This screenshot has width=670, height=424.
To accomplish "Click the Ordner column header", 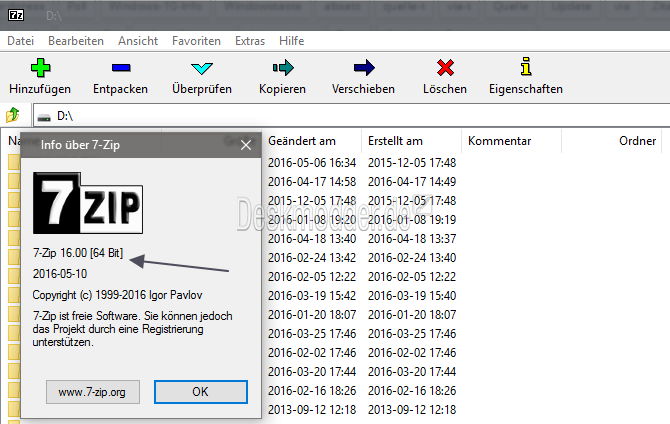I will point(637,141).
